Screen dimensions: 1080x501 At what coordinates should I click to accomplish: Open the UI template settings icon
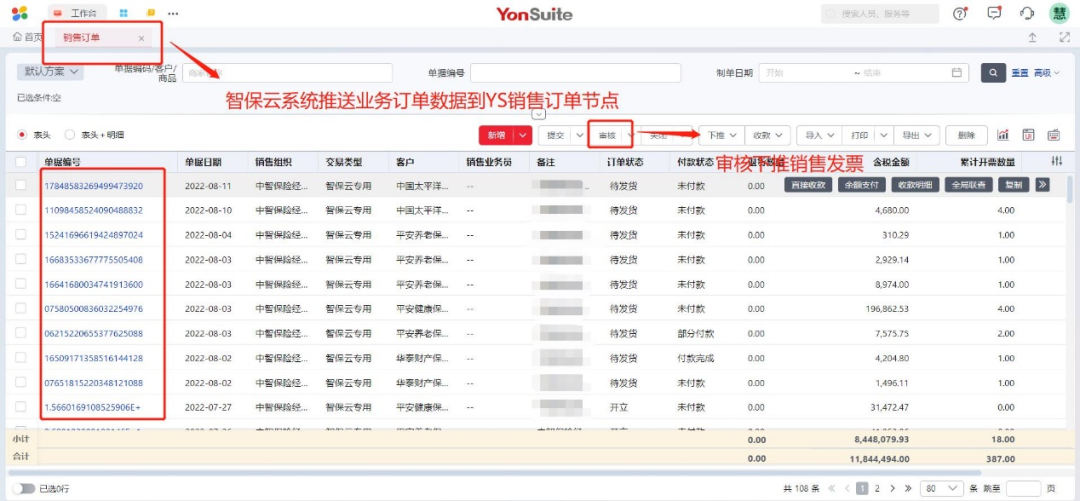coord(1028,135)
